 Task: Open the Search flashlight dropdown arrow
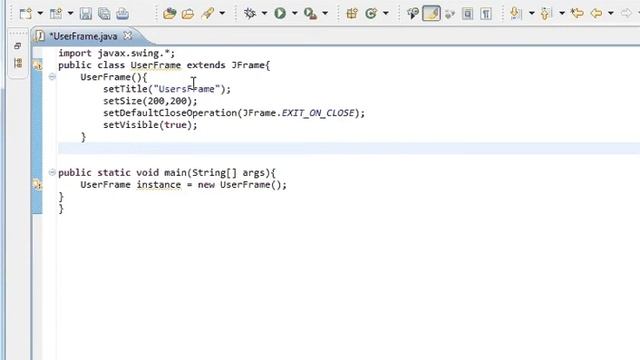point(222,13)
